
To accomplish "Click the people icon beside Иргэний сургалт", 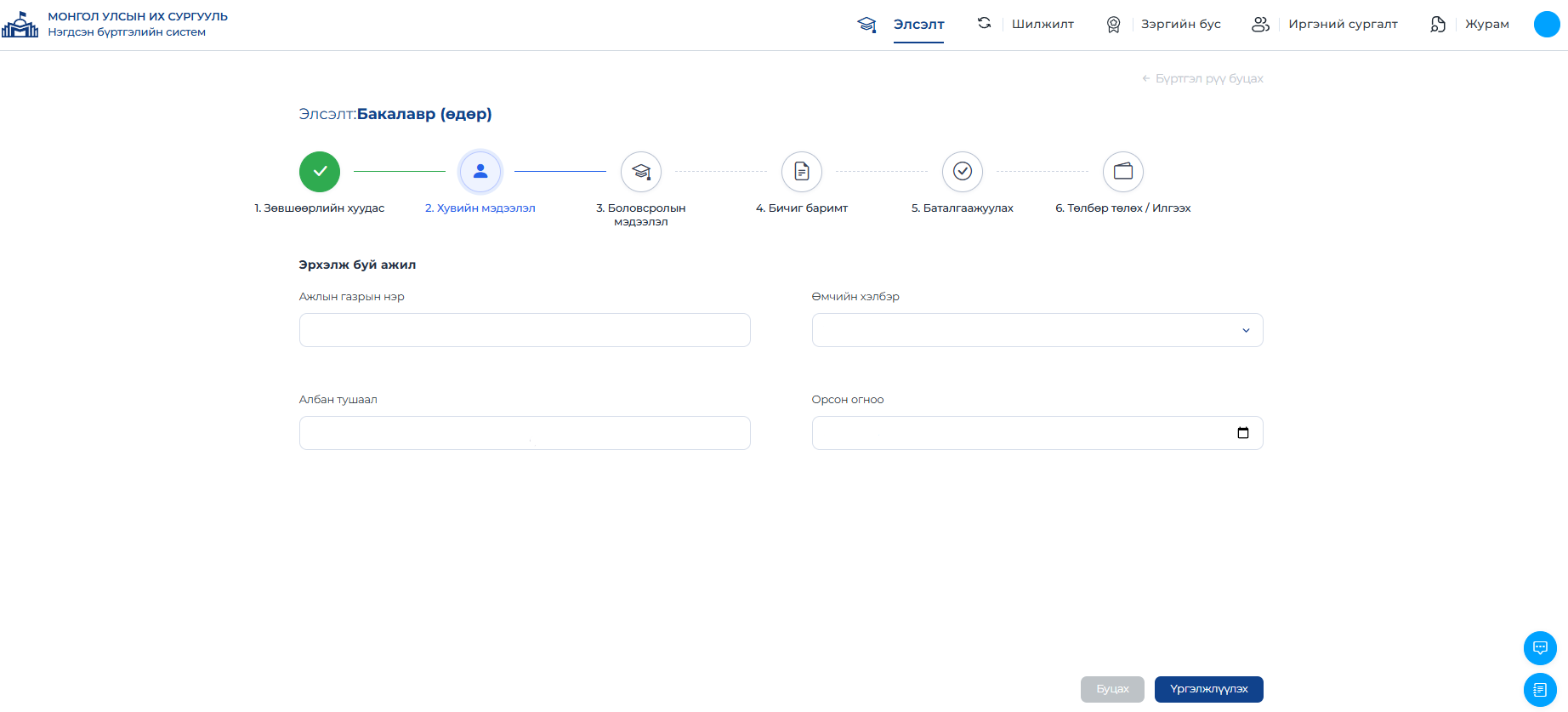I will [1260, 25].
